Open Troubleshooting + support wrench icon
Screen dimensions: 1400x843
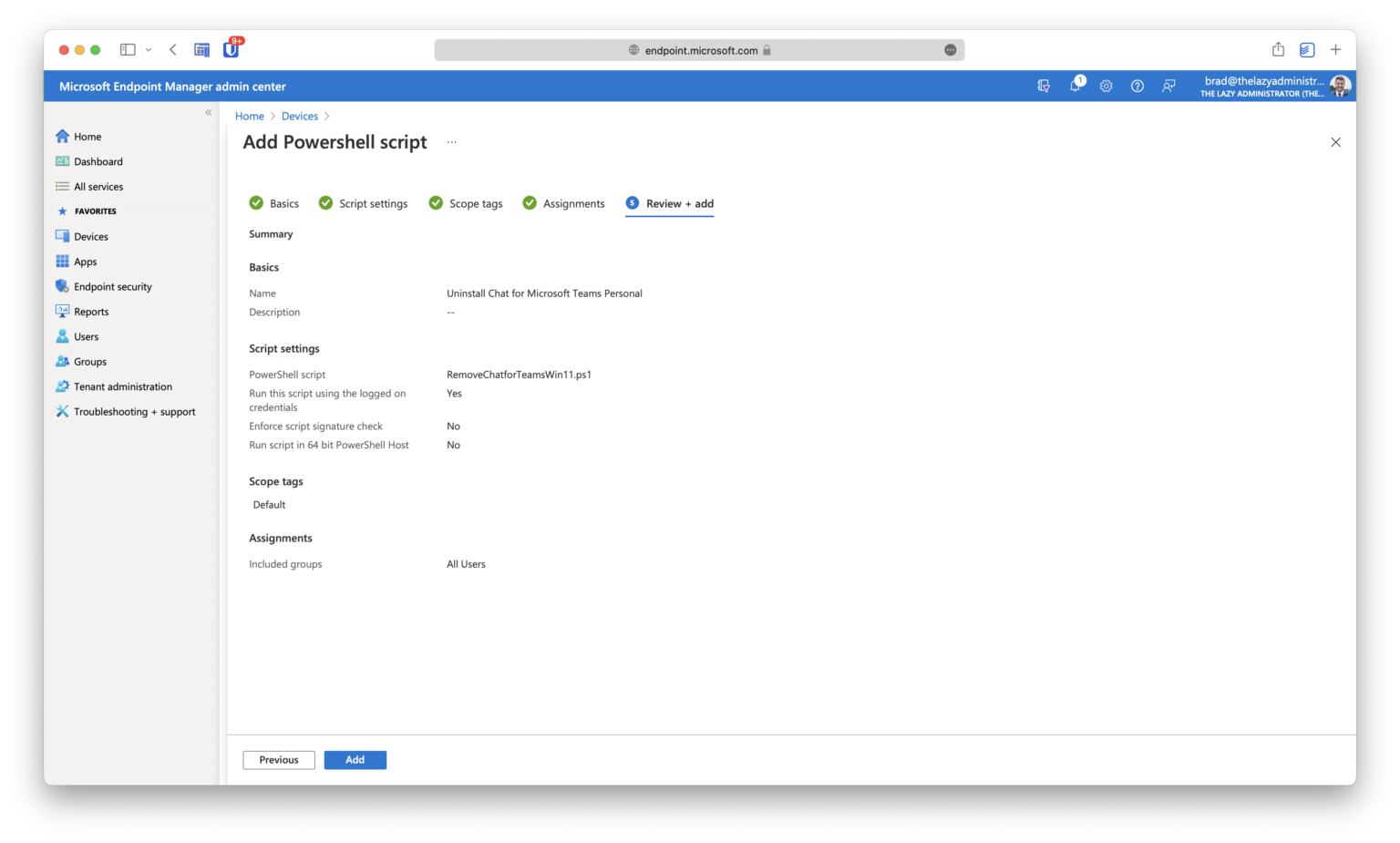(x=62, y=412)
